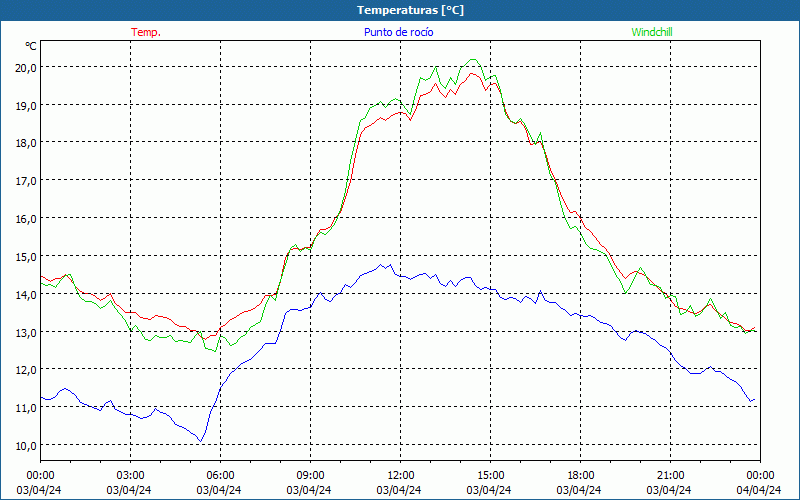Click the 17,0 y-axis value
The image size is (800, 500).
[x=26, y=181]
